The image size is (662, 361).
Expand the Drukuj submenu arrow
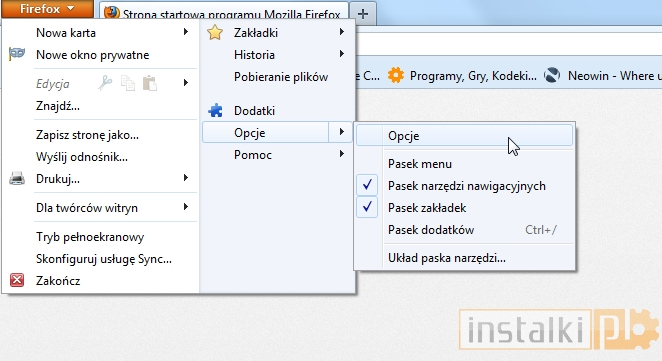[186, 178]
